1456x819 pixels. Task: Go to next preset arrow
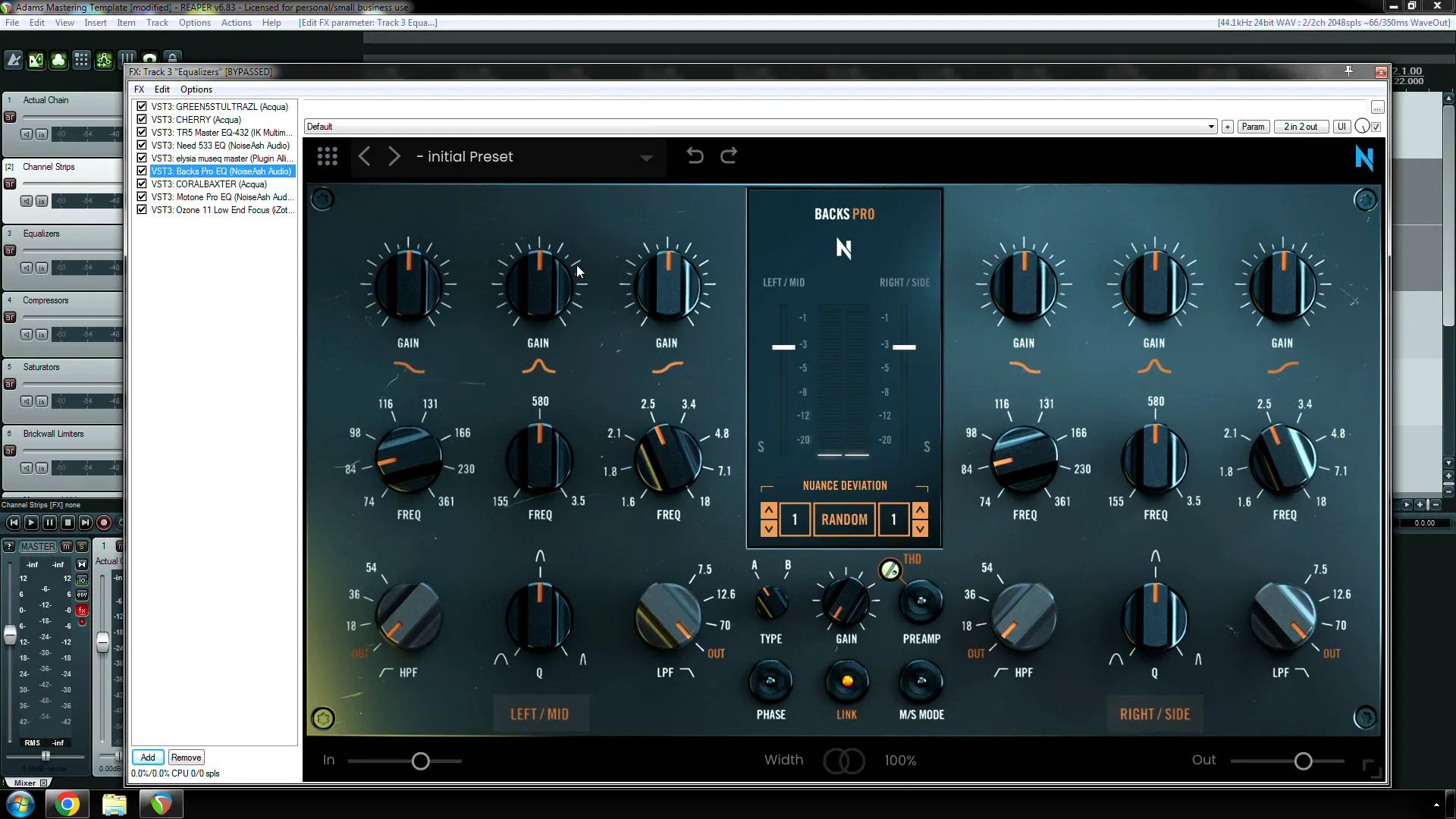tap(394, 157)
